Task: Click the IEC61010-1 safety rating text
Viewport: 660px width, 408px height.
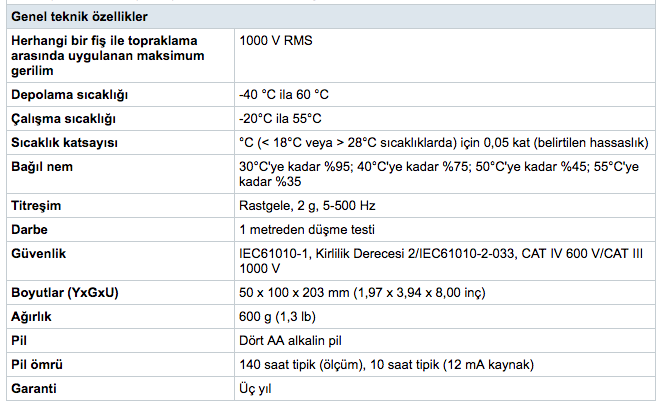Action: [430, 253]
